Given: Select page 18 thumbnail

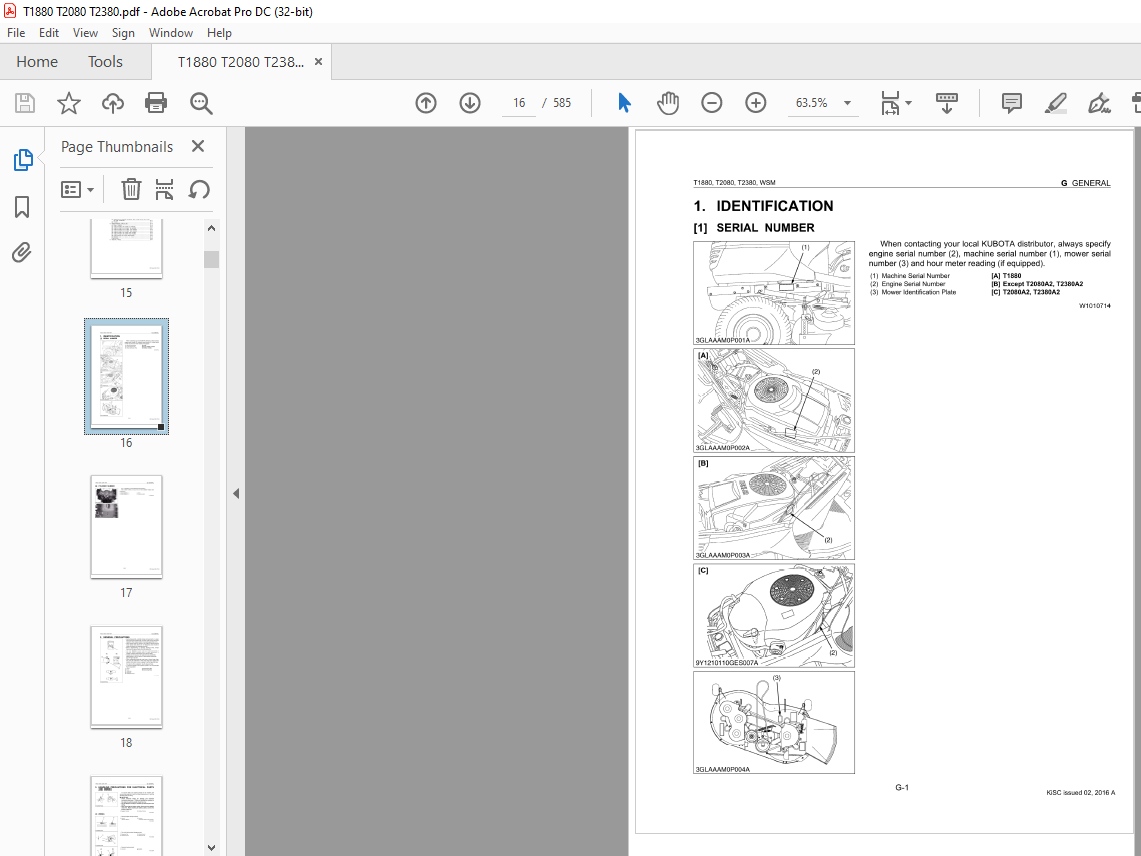Looking at the screenshot, I should [x=127, y=677].
